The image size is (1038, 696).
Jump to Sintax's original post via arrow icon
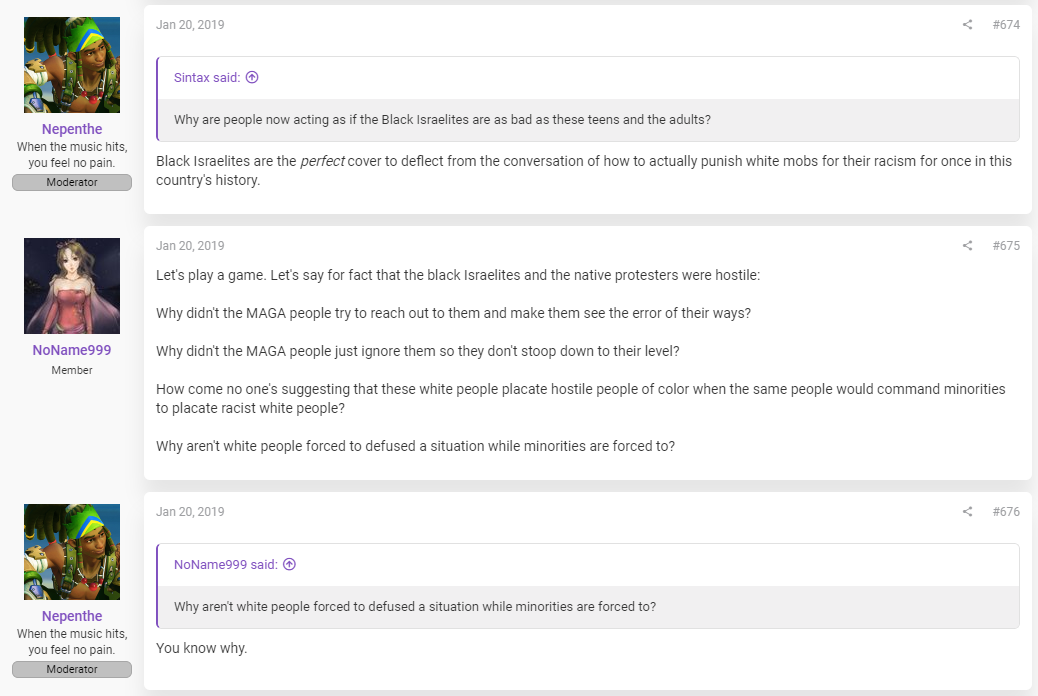tap(252, 77)
